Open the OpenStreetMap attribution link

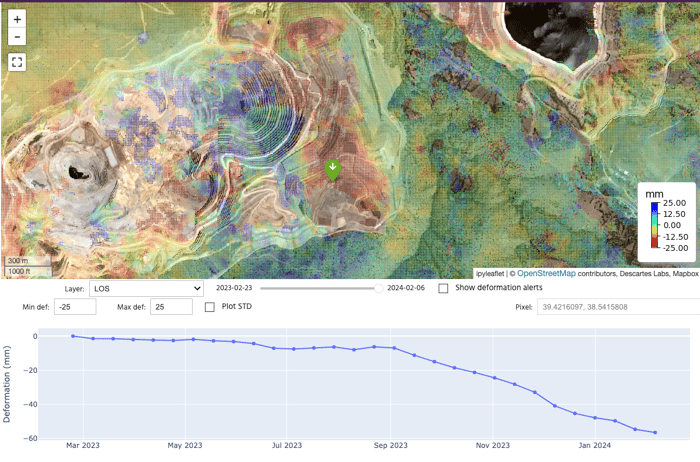tap(546, 273)
